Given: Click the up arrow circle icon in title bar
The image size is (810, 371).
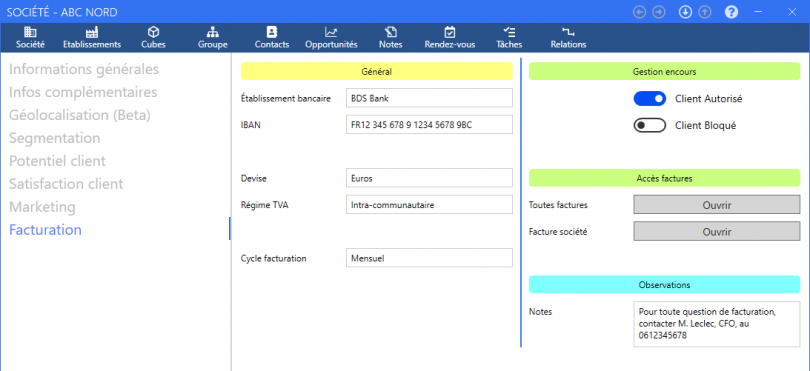Looking at the screenshot, I should (x=705, y=12).
